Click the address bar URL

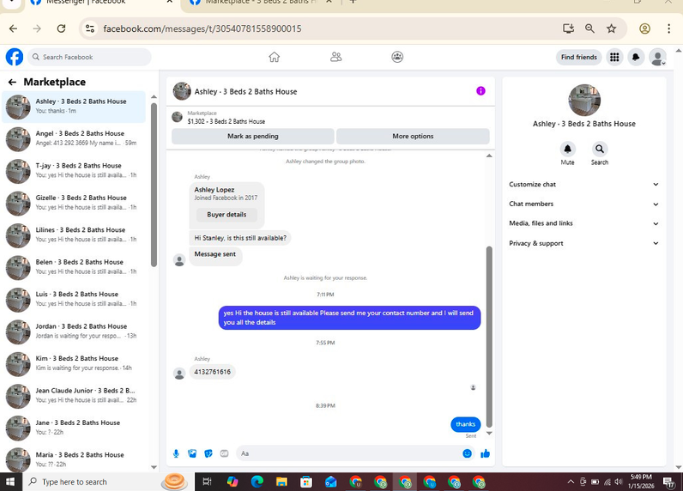point(202,29)
